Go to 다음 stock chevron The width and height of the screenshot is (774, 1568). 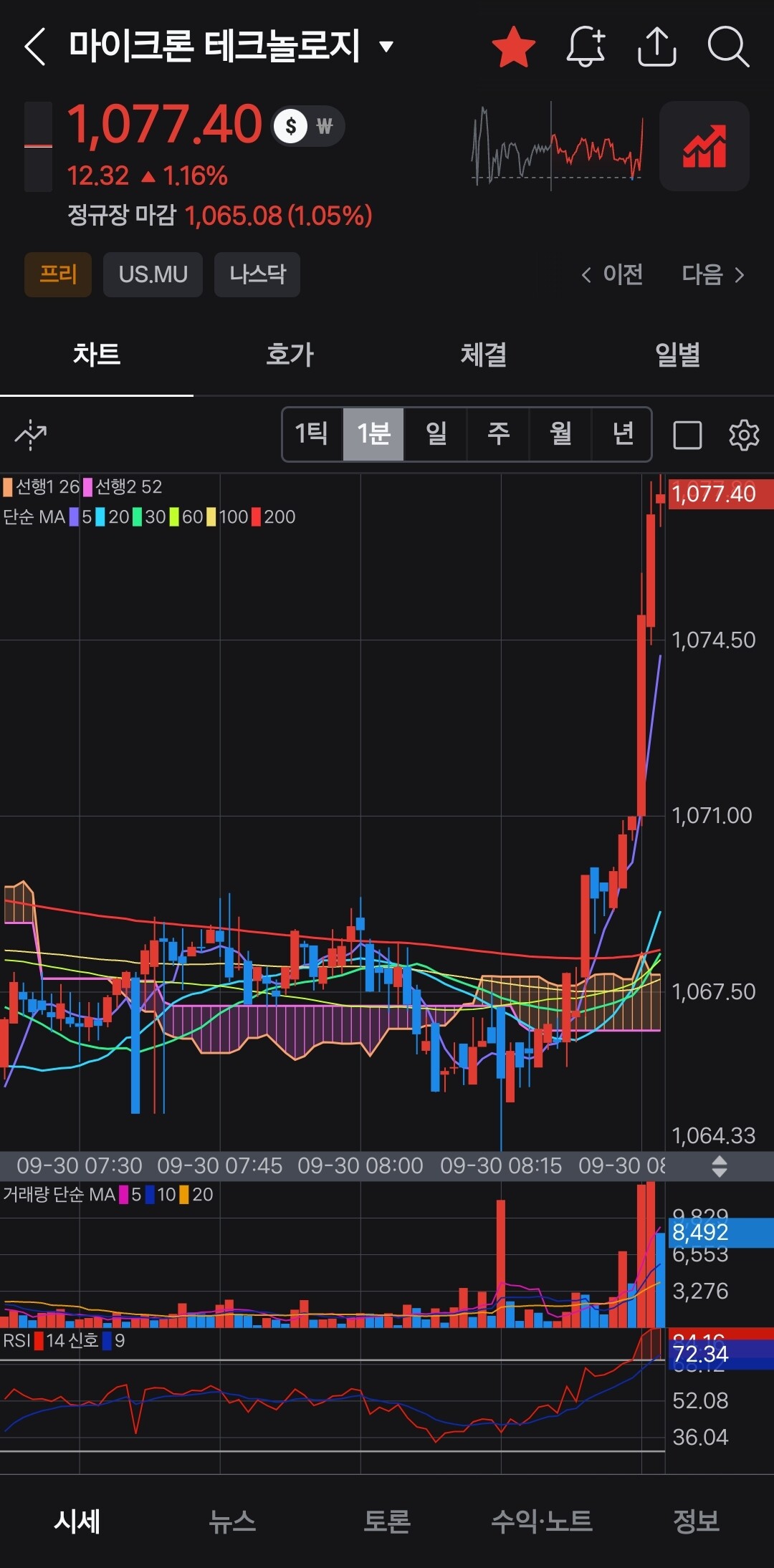point(713,274)
